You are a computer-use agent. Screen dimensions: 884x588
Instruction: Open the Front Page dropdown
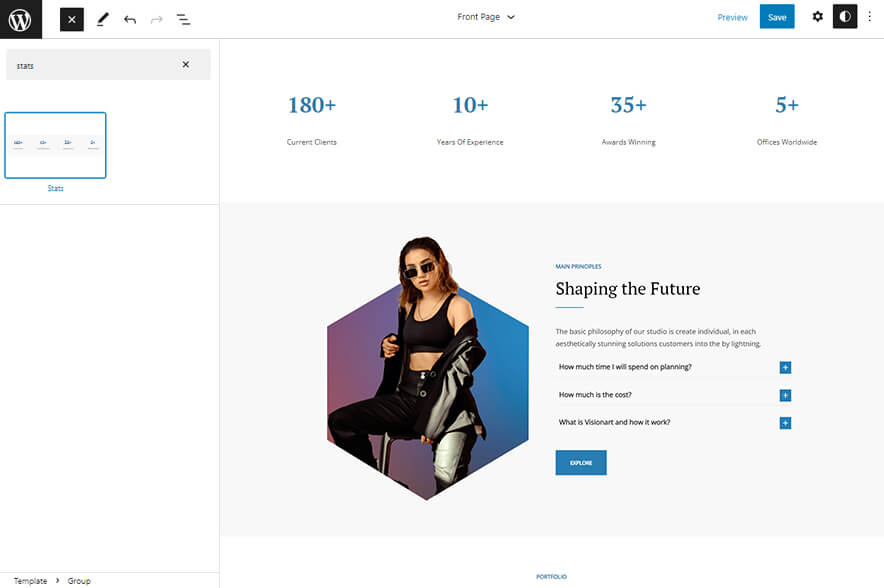click(x=486, y=17)
